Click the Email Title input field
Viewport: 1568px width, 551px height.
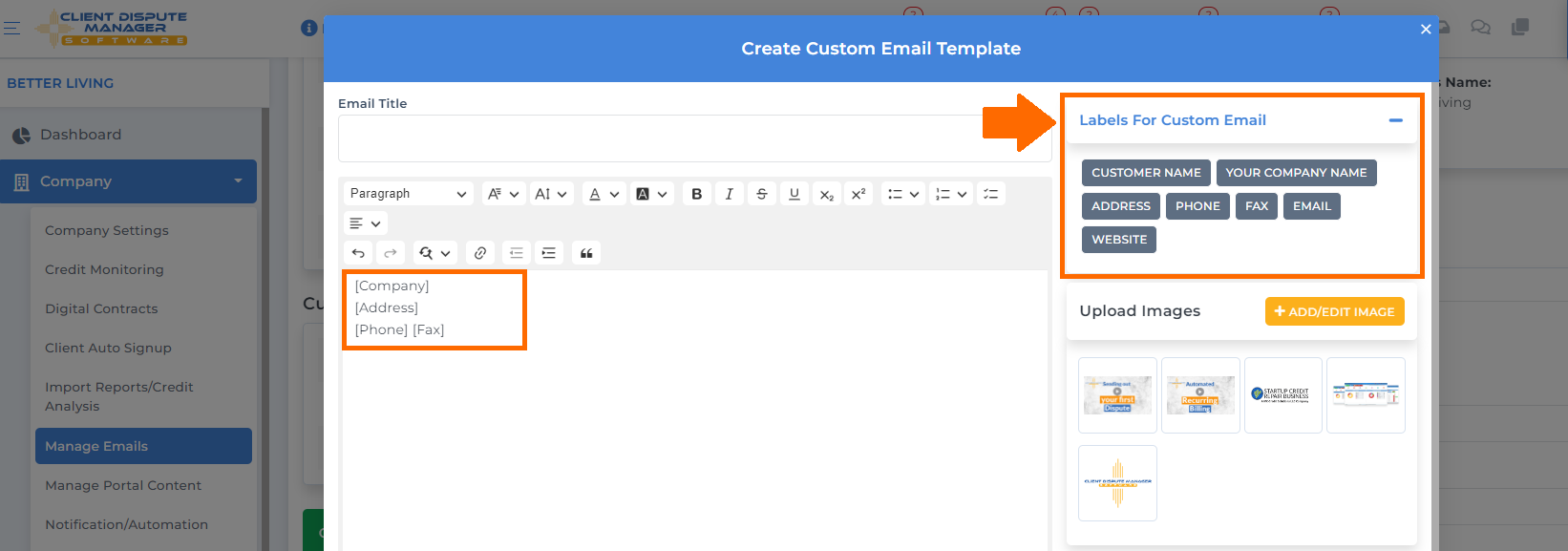694,138
